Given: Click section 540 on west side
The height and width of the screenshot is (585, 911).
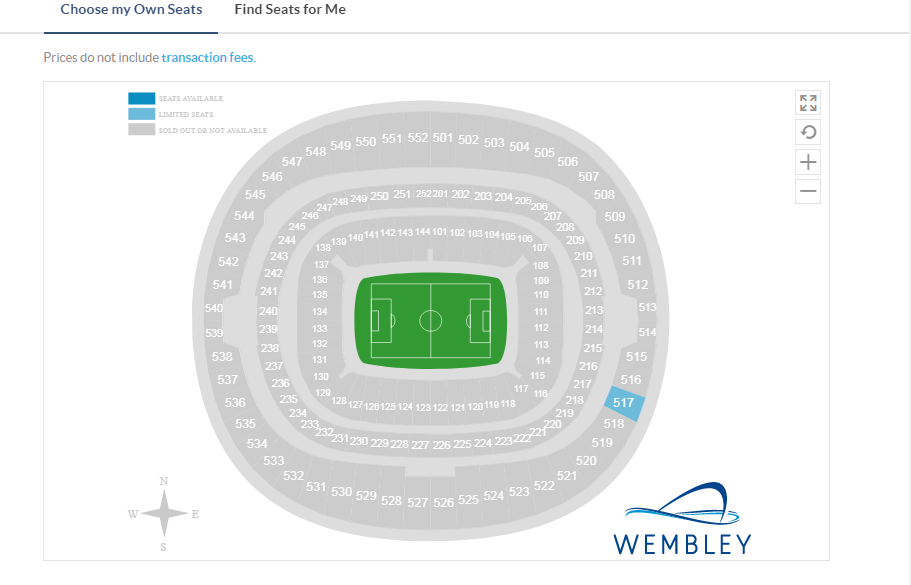Looking at the screenshot, I should click(x=214, y=308).
